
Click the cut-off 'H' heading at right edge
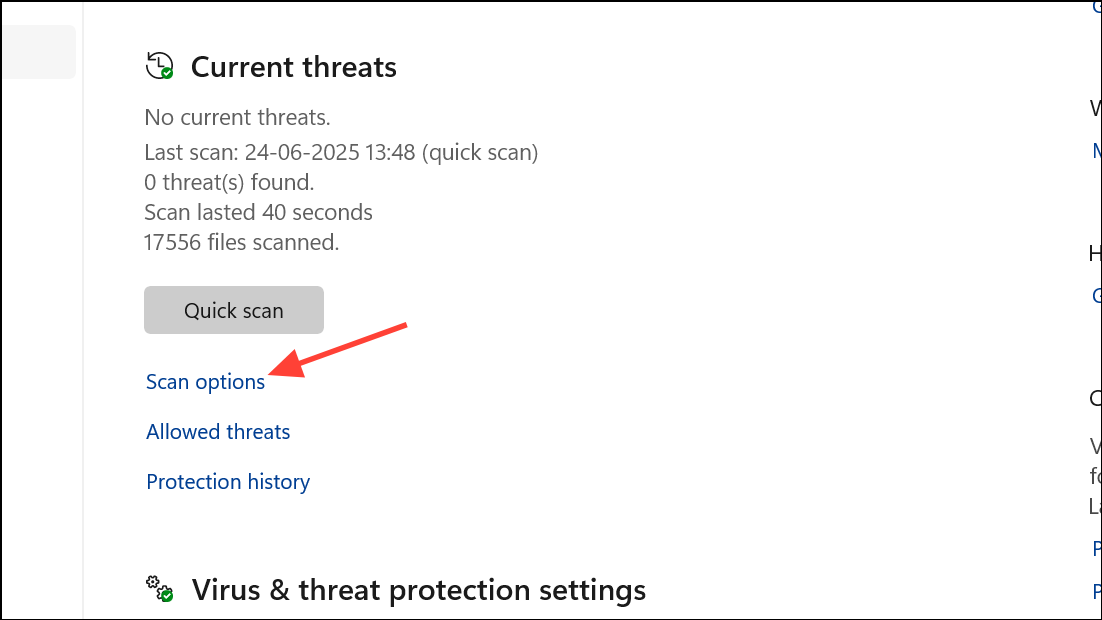(1096, 254)
